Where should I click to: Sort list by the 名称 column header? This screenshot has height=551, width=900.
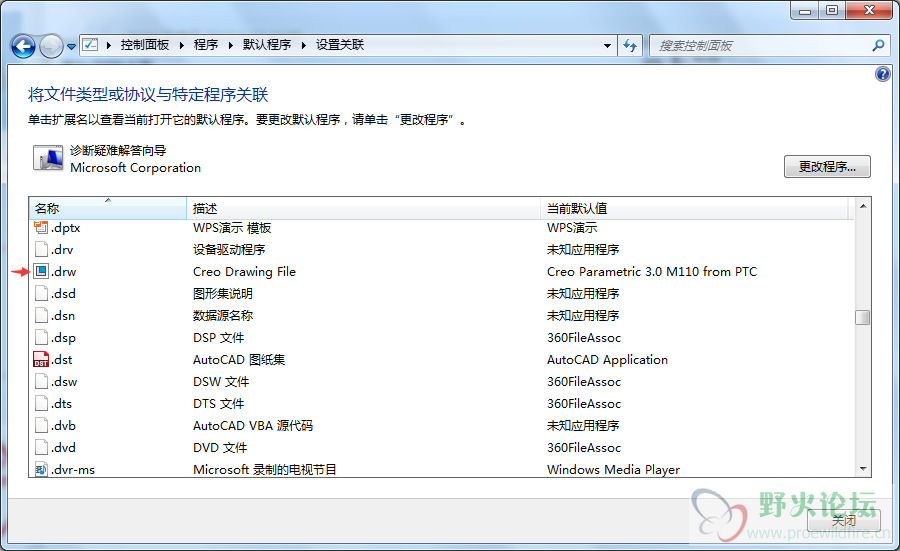pyautogui.click(x=108, y=208)
